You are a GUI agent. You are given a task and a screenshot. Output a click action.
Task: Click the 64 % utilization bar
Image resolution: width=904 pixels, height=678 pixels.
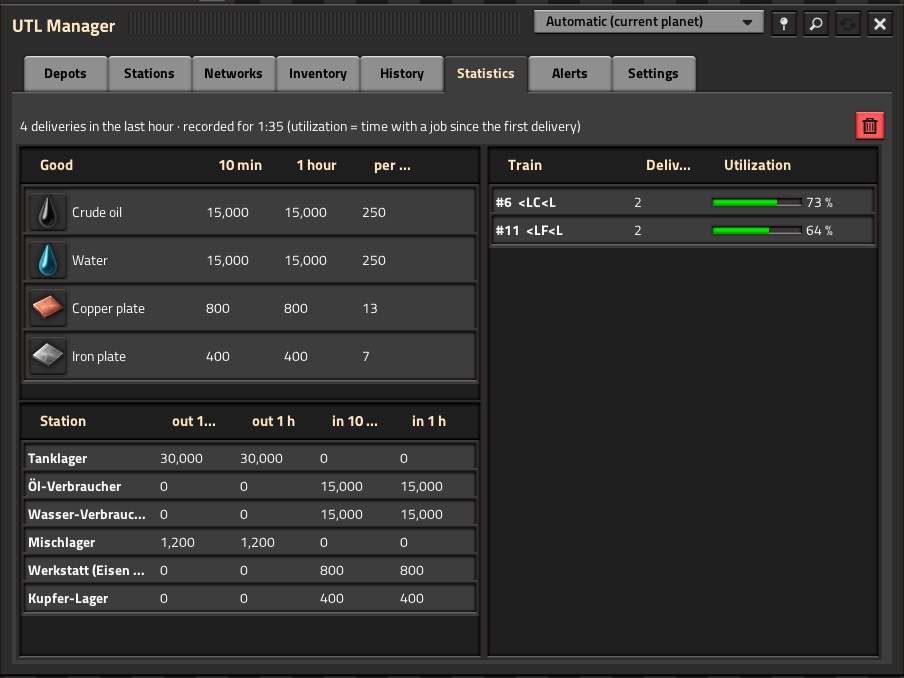coord(756,231)
